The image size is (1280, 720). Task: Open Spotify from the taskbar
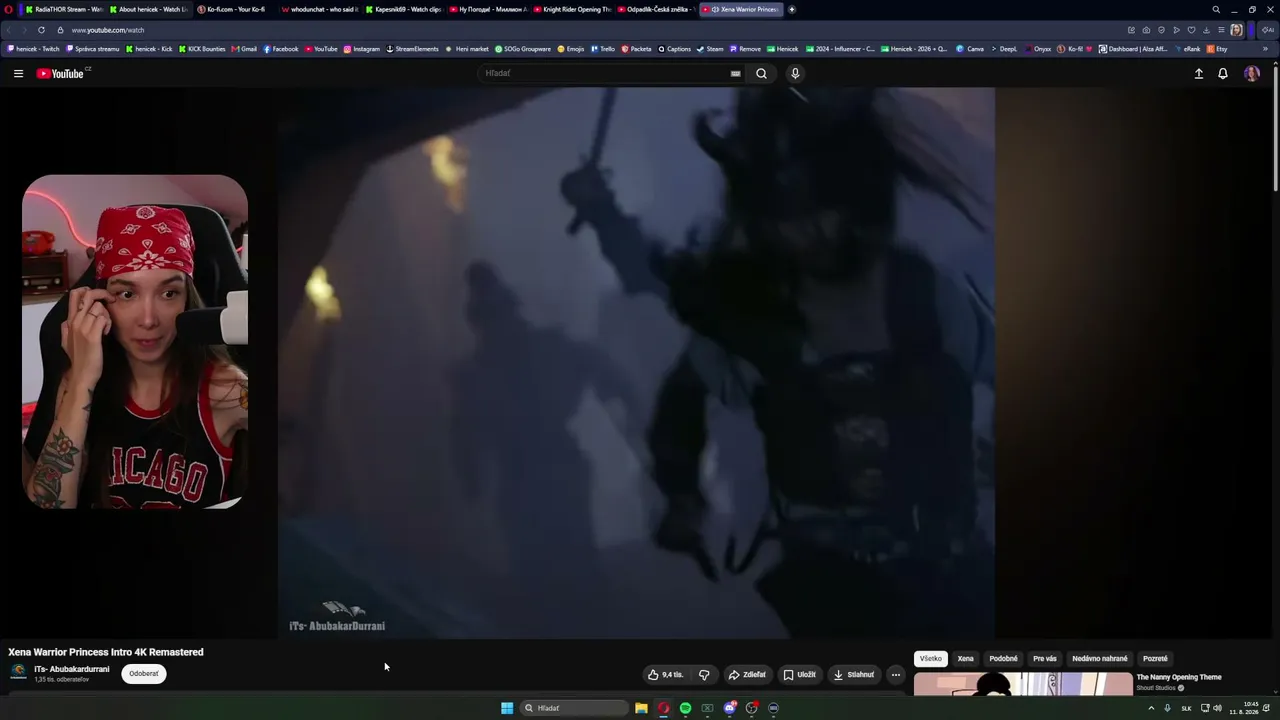click(x=685, y=708)
